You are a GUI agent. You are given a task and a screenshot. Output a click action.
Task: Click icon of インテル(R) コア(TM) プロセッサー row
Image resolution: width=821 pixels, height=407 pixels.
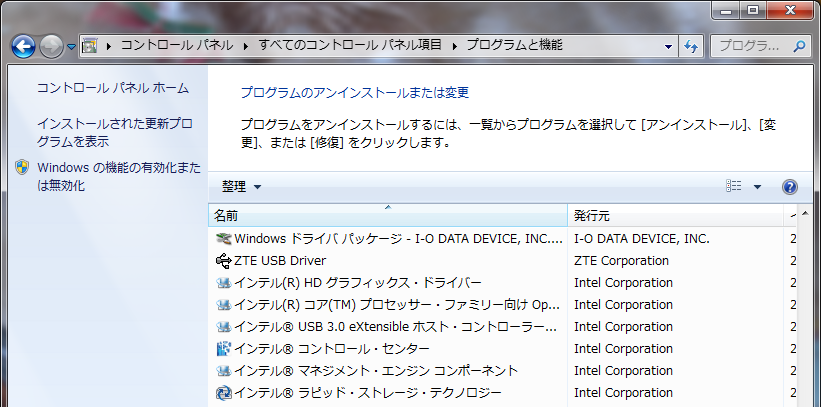click(x=223, y=305)
